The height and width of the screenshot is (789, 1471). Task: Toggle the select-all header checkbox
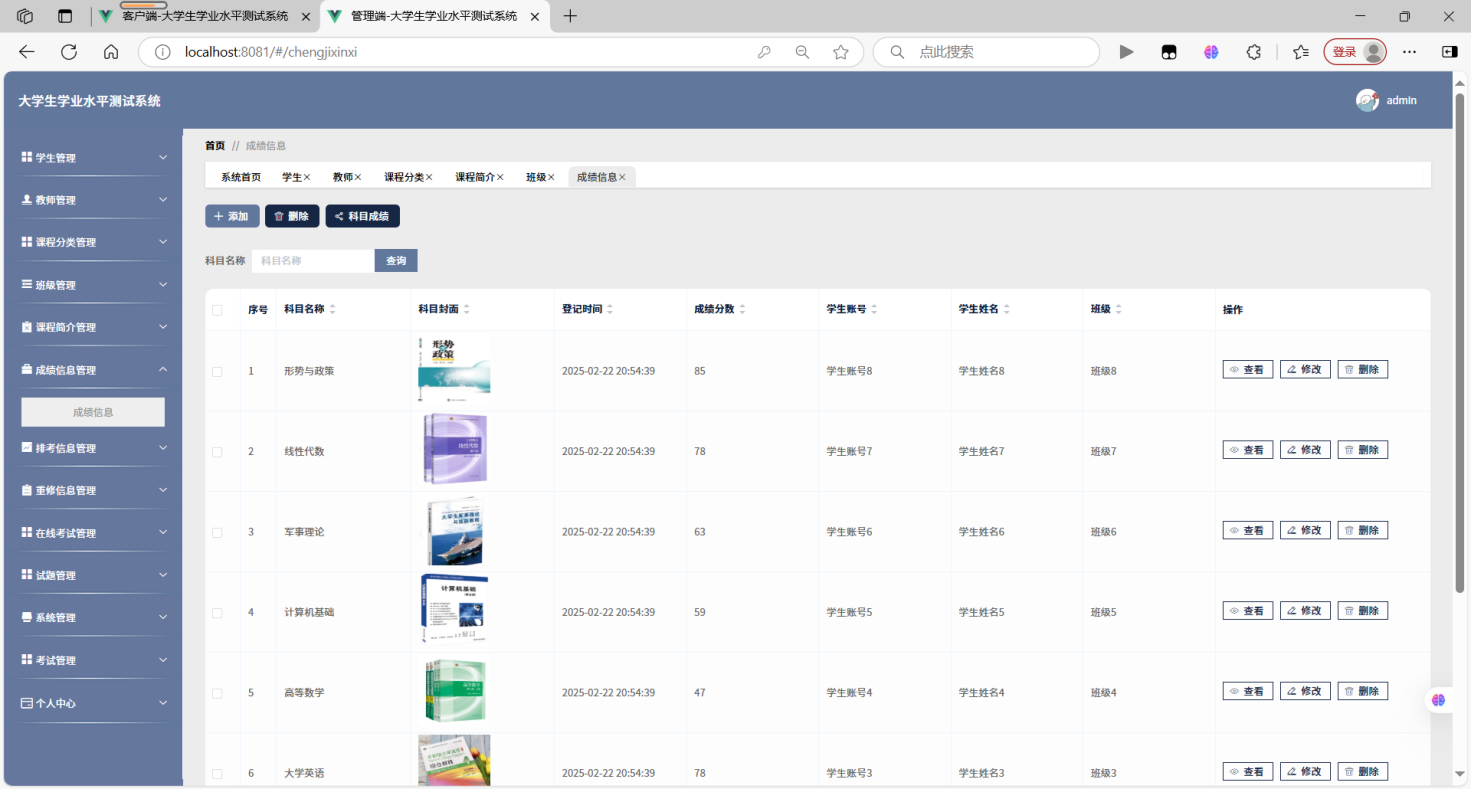[217, 310]
